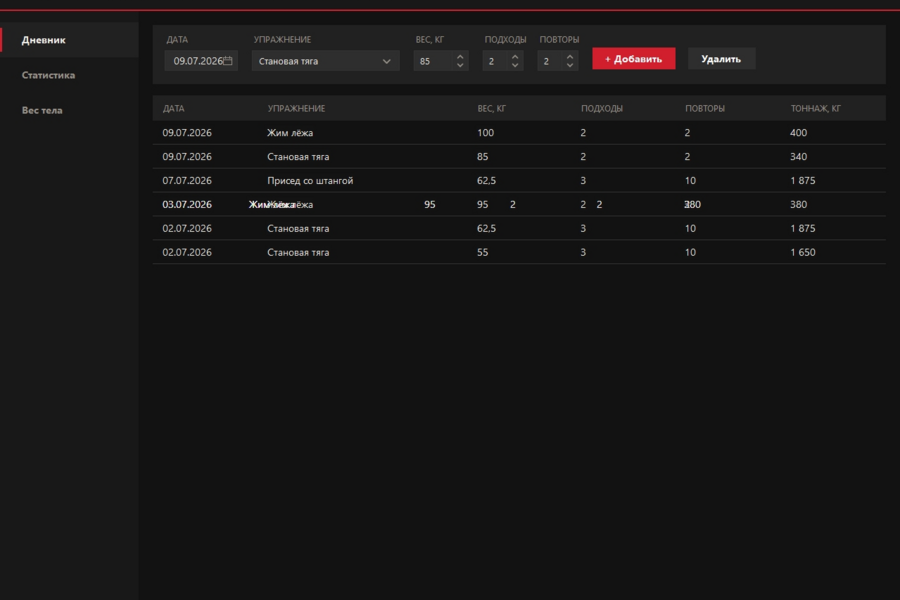Screen dimensions: 900x600
Task: Open the Статистика section
Action: pyautogui.click(x=69, y=75)
